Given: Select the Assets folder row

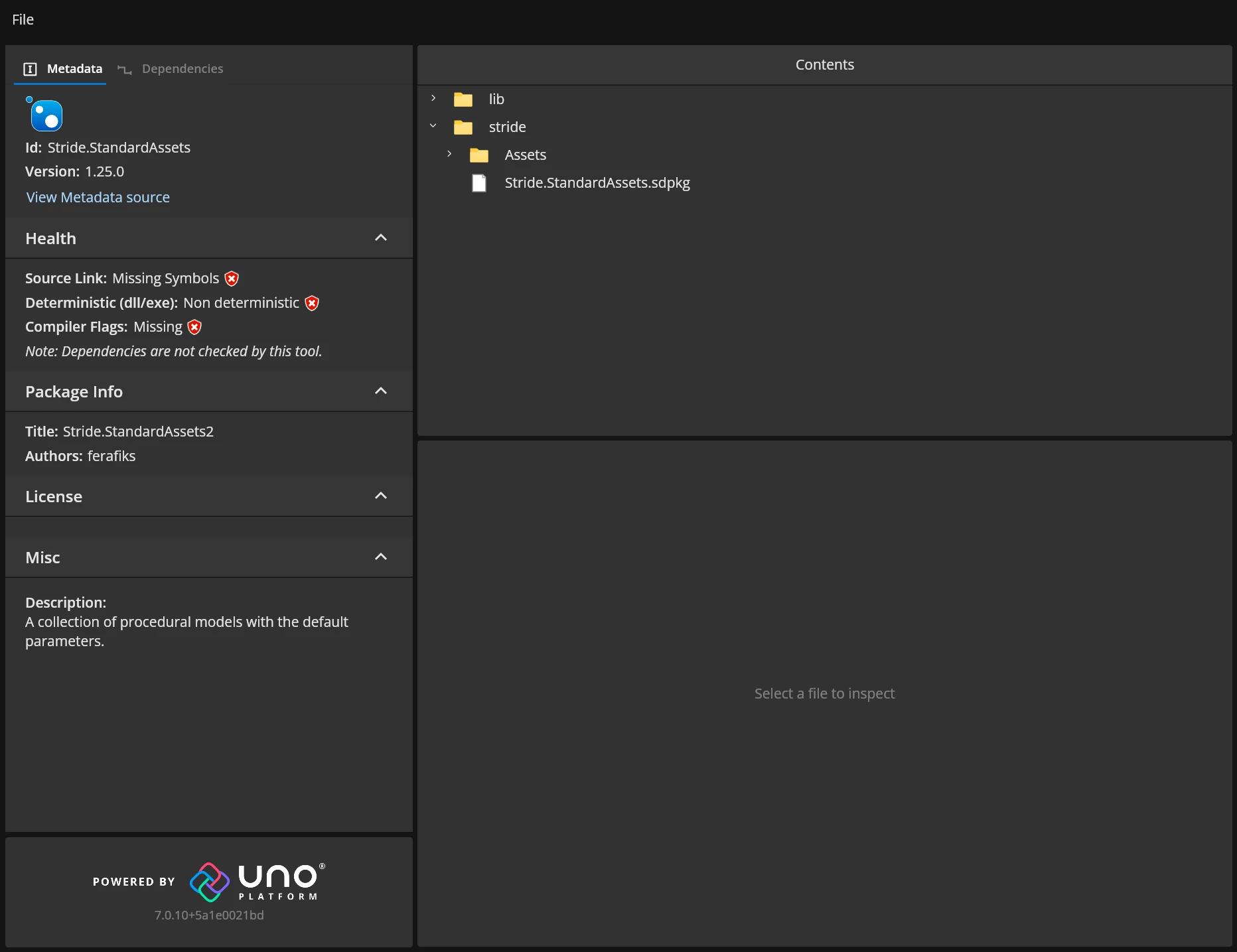Looking at the screenshot, I should (x=825, y=155).
